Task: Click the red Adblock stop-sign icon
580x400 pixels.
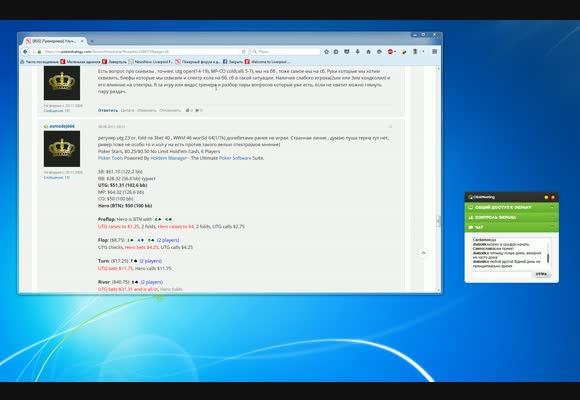Action: click(390, 52)
